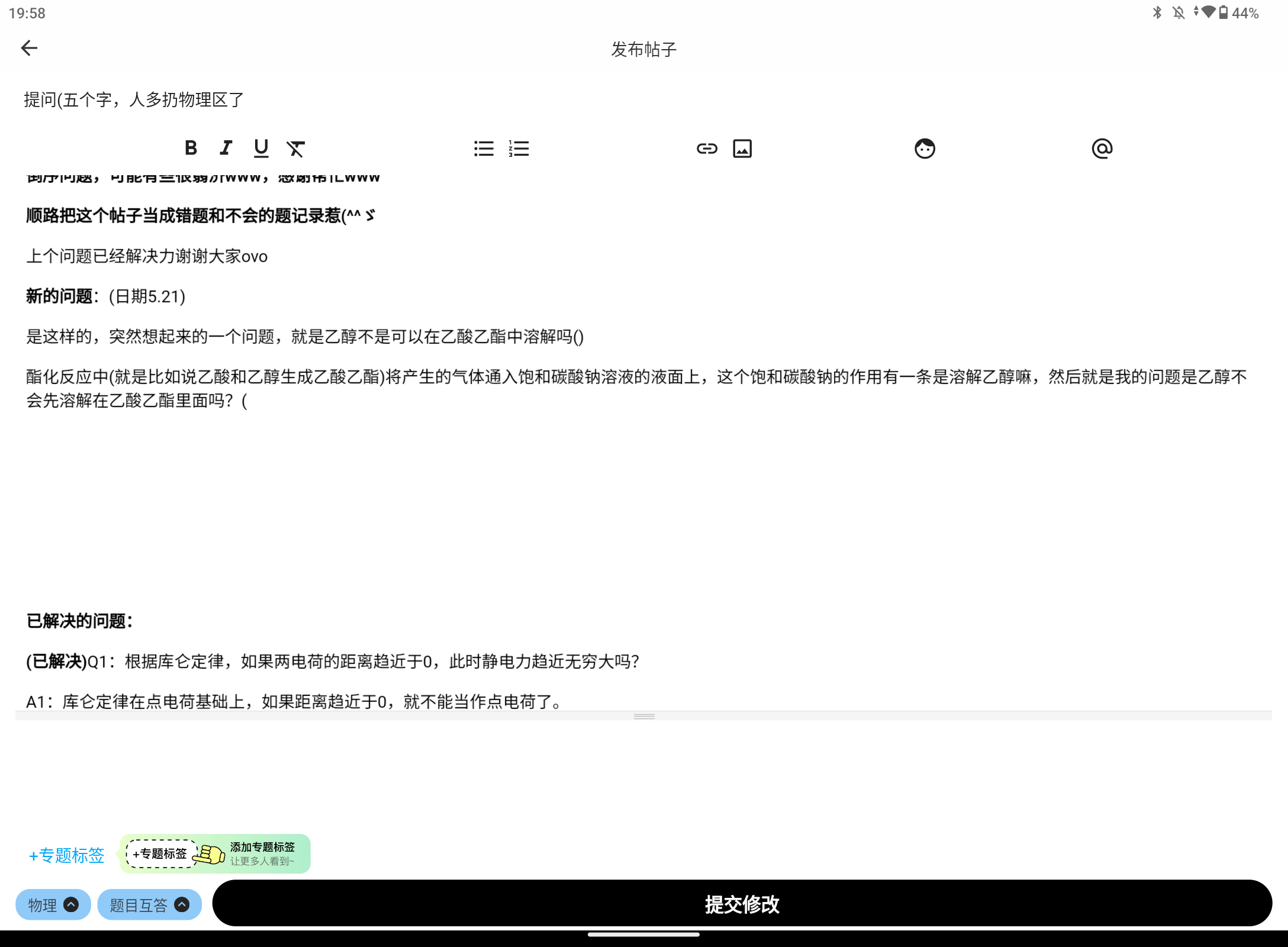Click the blue +专题标签 link

[67, 855]
